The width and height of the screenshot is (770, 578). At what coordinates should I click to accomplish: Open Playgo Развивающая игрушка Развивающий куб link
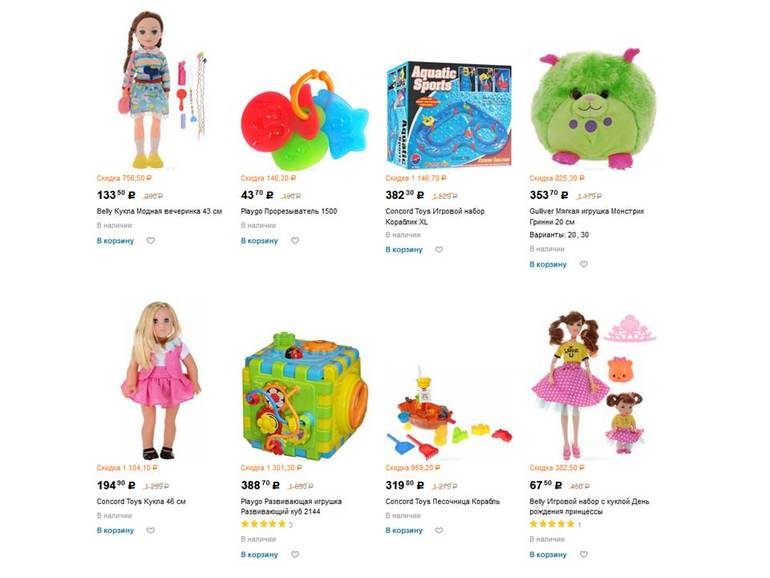pos(291,506)
